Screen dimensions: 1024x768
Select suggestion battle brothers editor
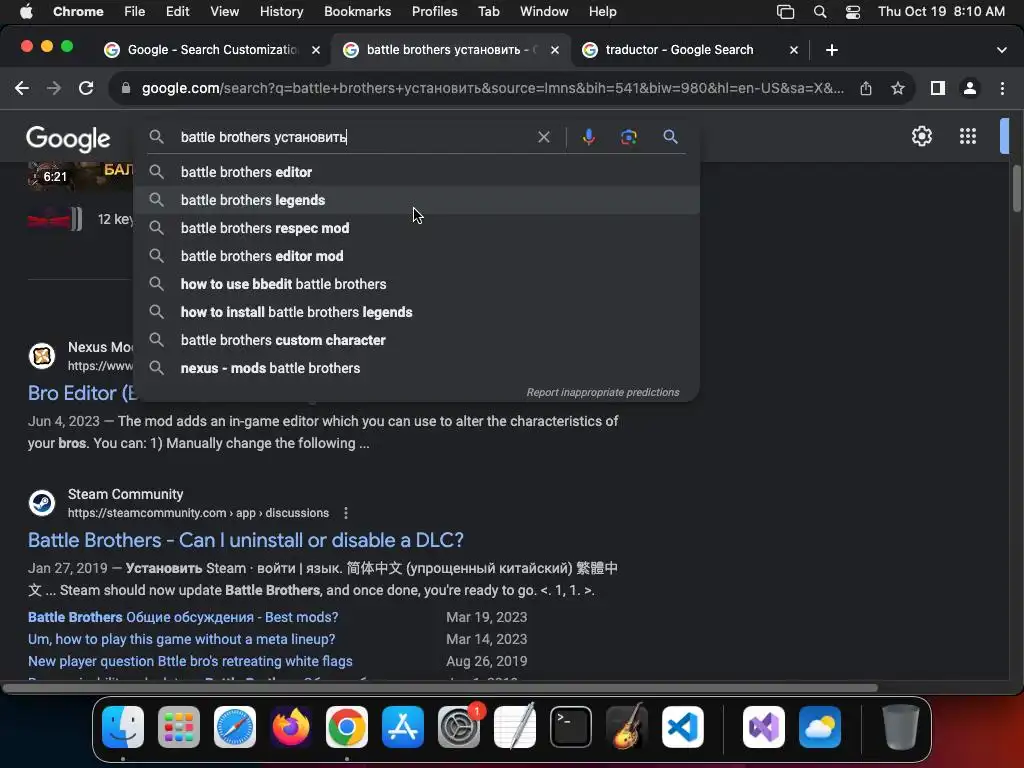(416, 172)
